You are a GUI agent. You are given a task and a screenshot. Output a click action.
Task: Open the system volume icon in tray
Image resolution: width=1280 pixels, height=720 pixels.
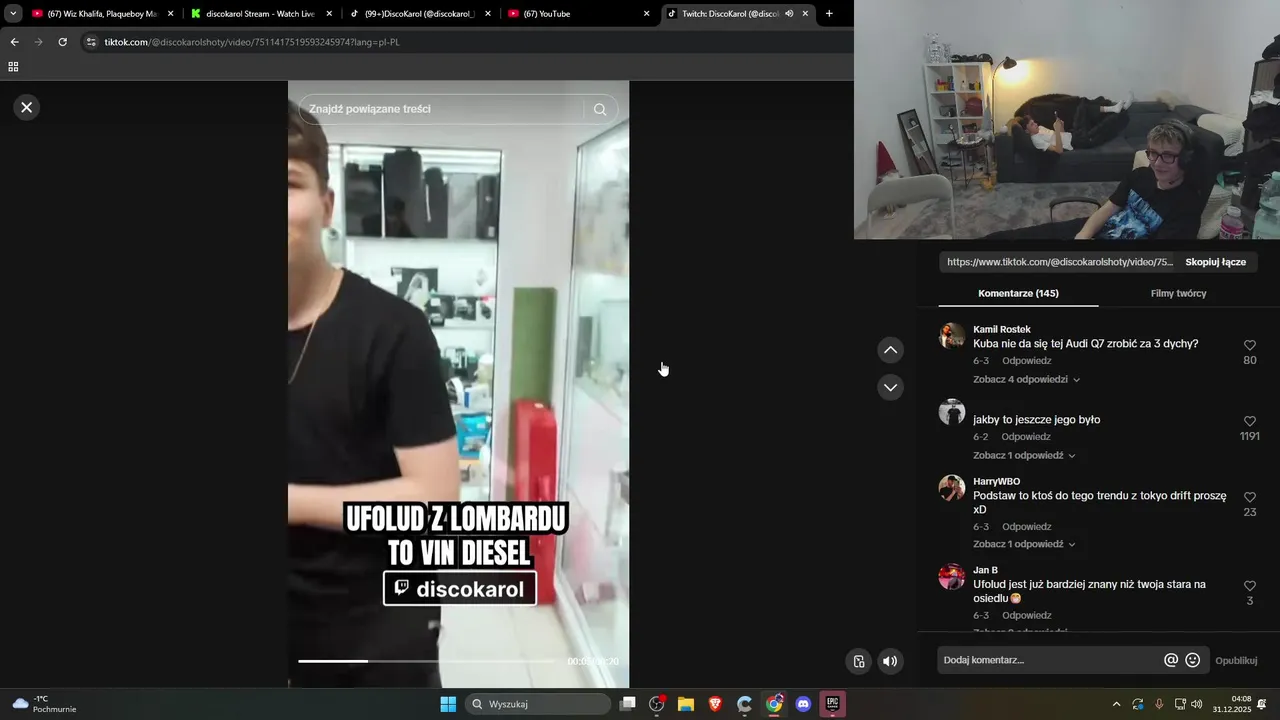pyautogui.click(x=1197, y=704)
